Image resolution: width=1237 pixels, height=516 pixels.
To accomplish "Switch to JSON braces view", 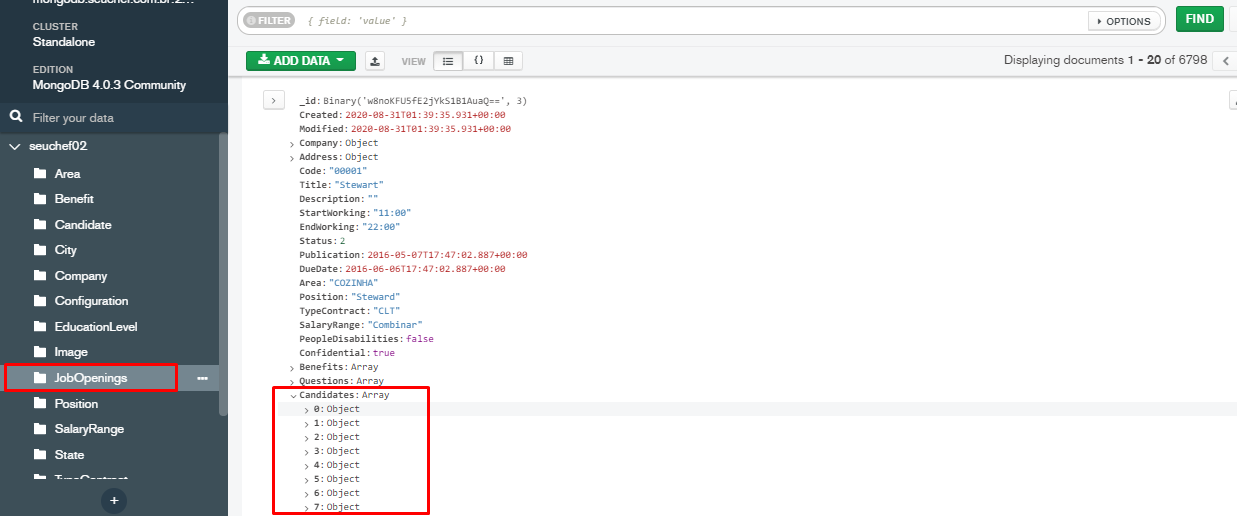I will click(x=478, y=61).
